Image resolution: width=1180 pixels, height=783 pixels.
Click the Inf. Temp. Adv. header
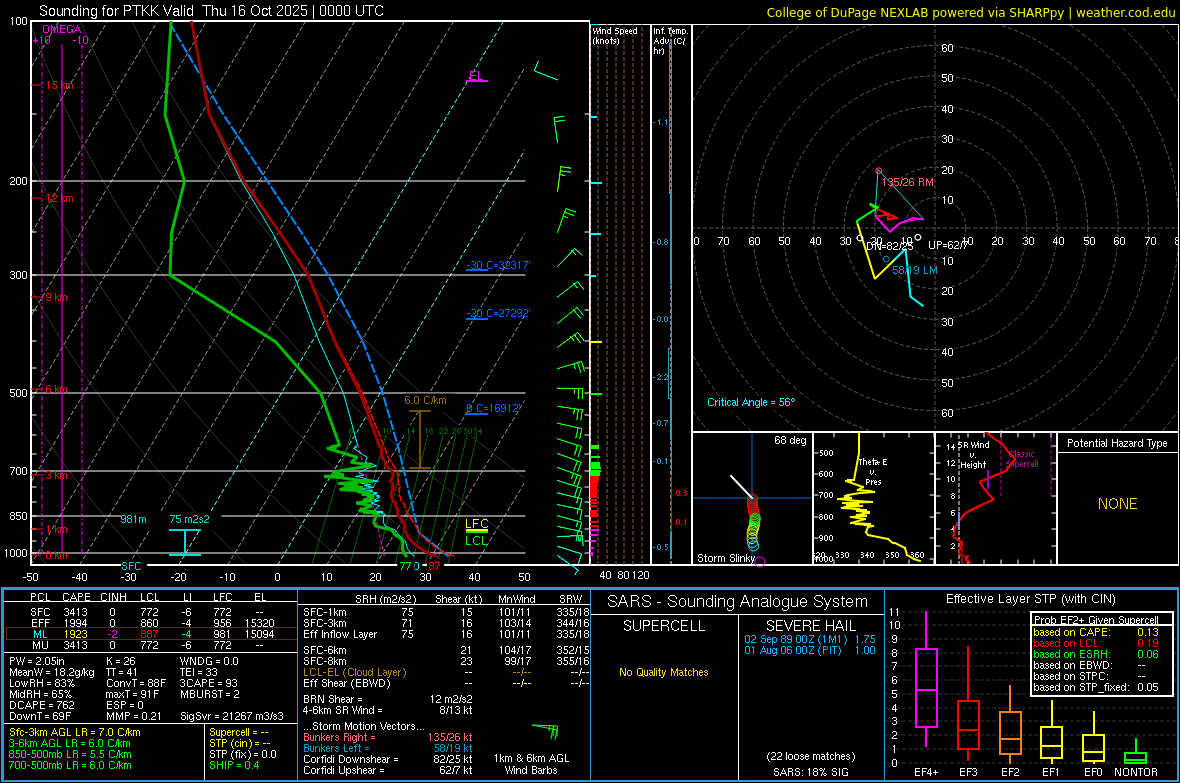point(669,41)
